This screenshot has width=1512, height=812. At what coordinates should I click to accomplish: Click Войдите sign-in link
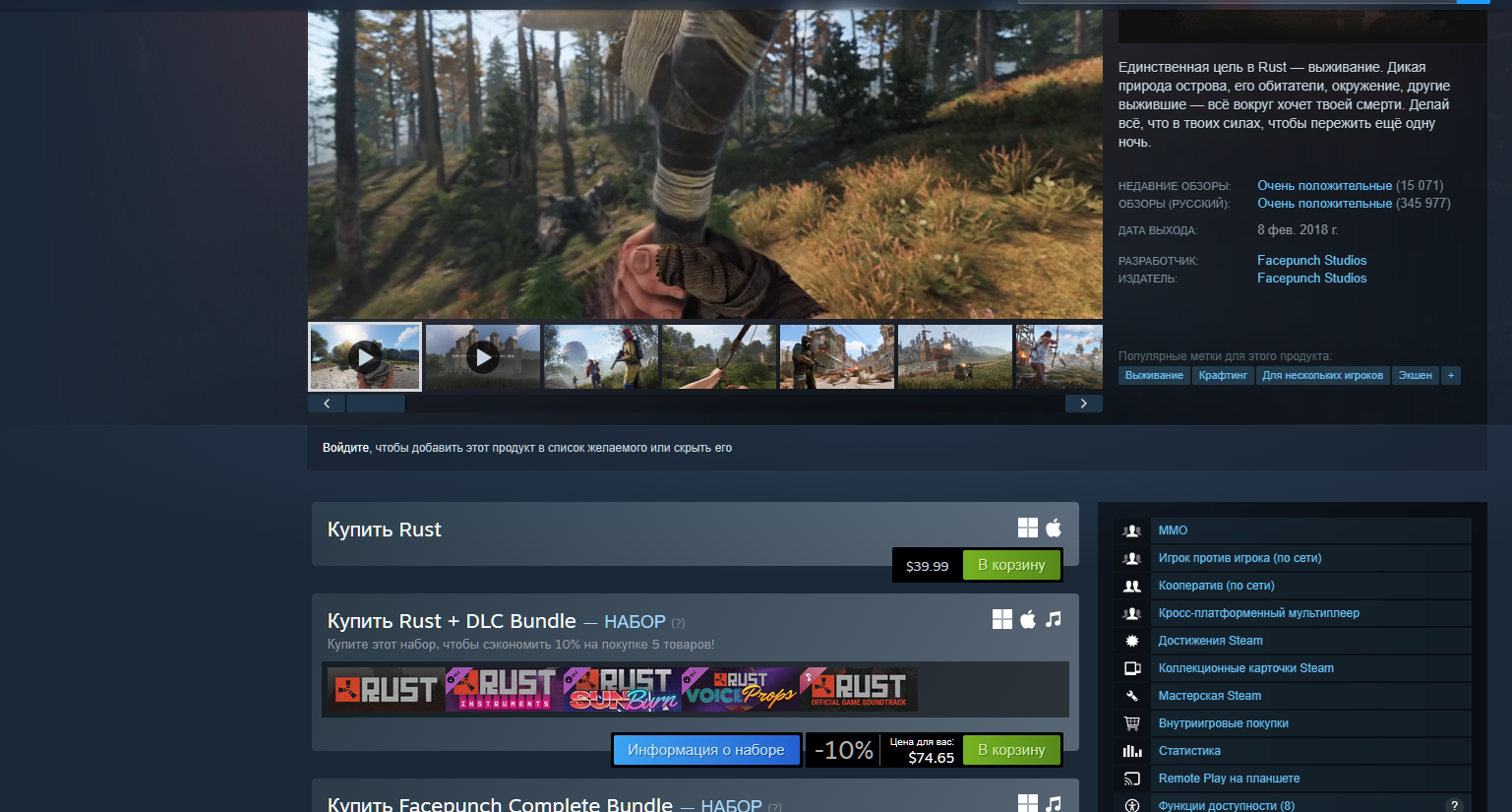pyautogui.click(x=345, y=448)
